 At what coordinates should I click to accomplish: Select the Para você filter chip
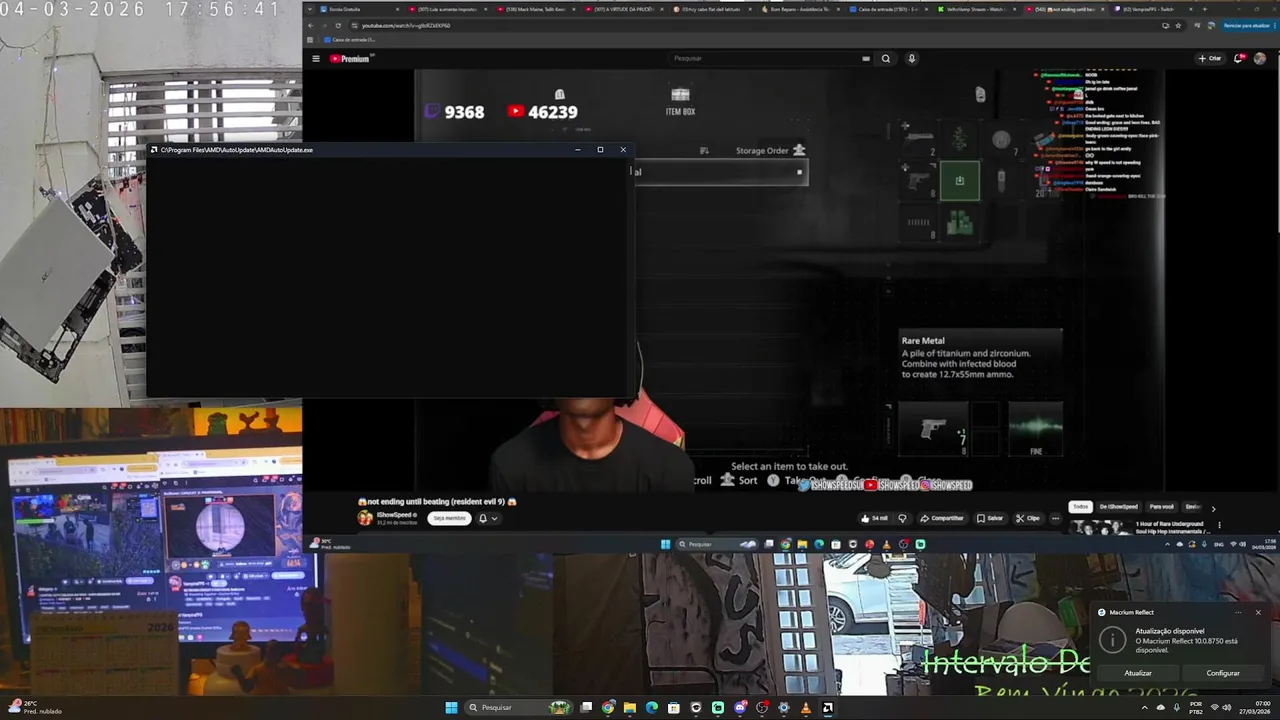(x=1162, y=507)
